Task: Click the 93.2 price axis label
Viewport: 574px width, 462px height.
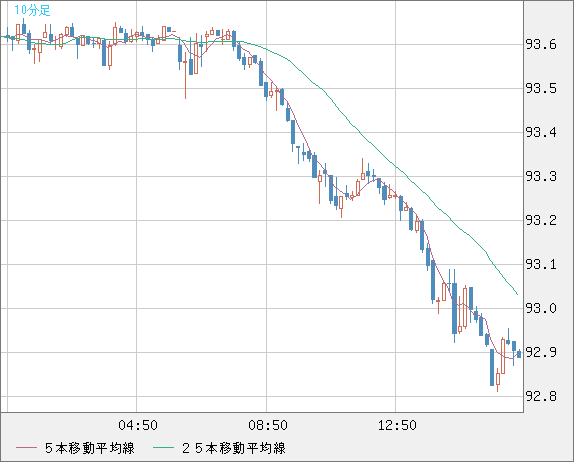Action: [541, 220]
